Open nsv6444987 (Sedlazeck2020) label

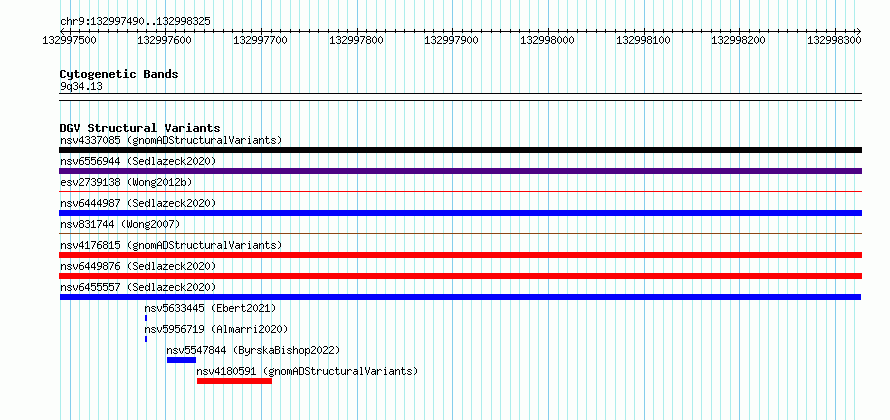pyautogui.click(x=138, y=203)
